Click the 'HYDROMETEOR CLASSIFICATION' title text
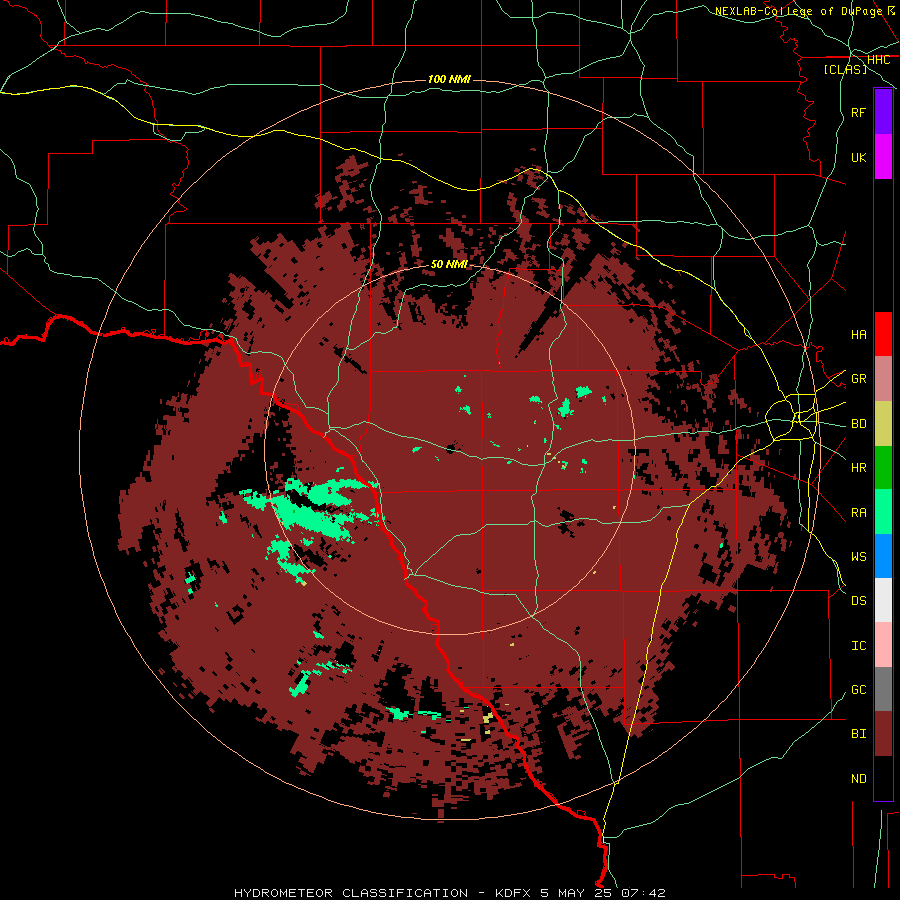The width and height of the screenshot is (900, 900). click(x=351, y=893)
